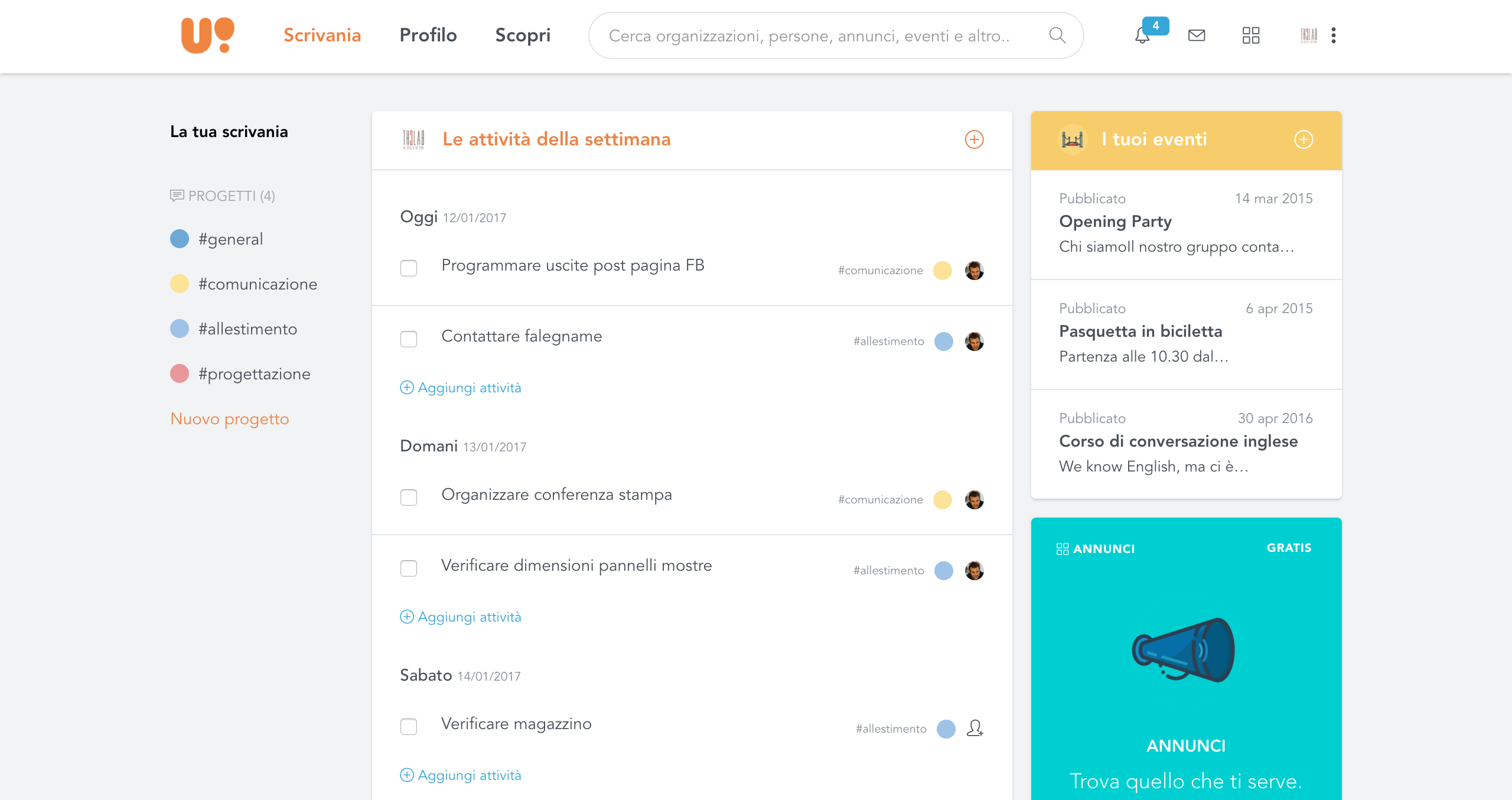Click the Nuovo progetto link
The image size is (1512, 800).
[230, 419]
